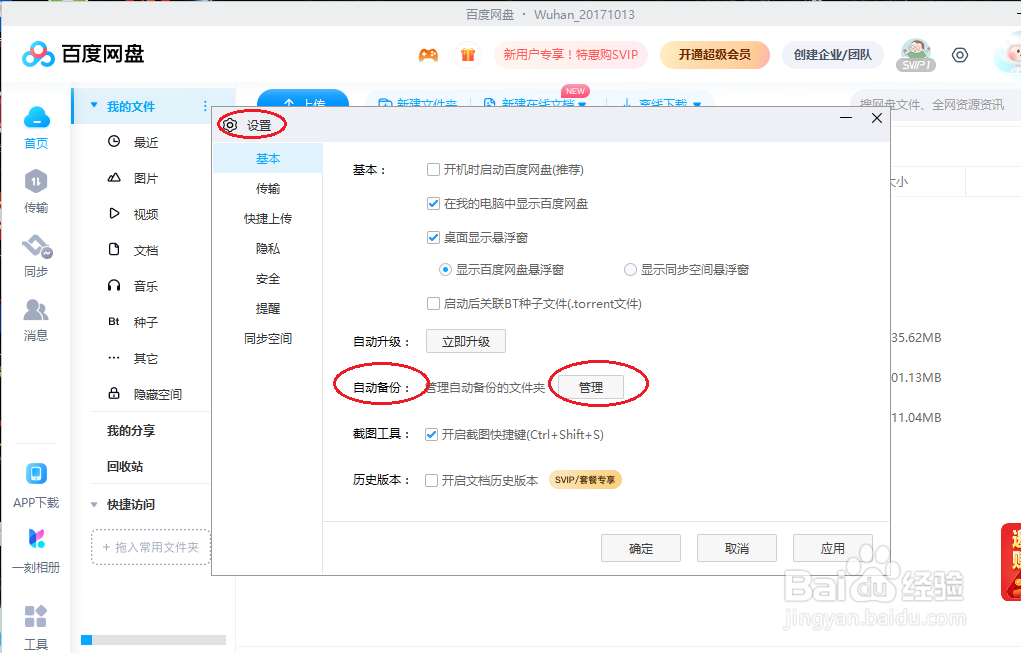This screenshot has height=653, width=1021.
Task: Switch to 隐私 settings tab
Action: pos(268,248)
